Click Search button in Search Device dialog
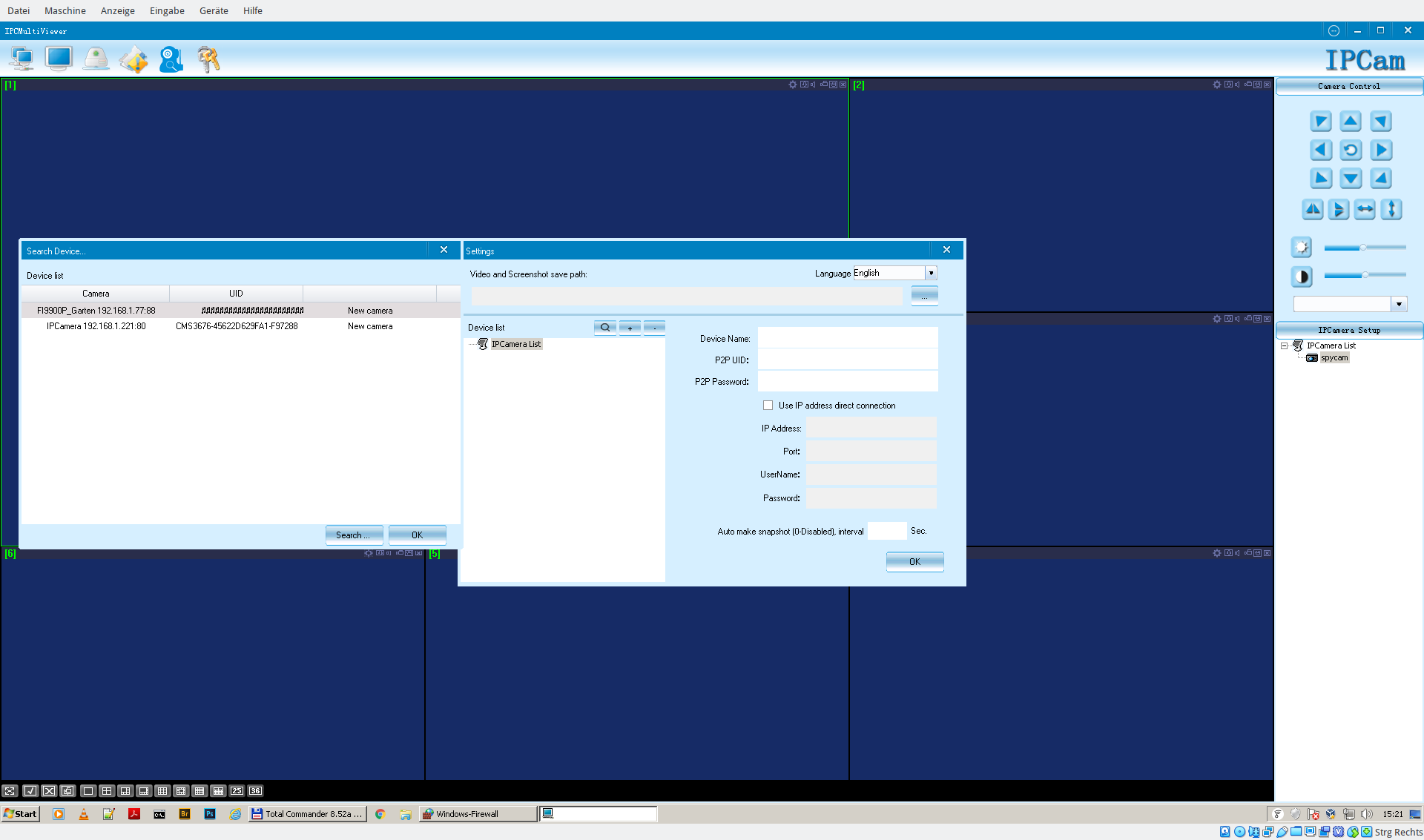 pos(354,535)
